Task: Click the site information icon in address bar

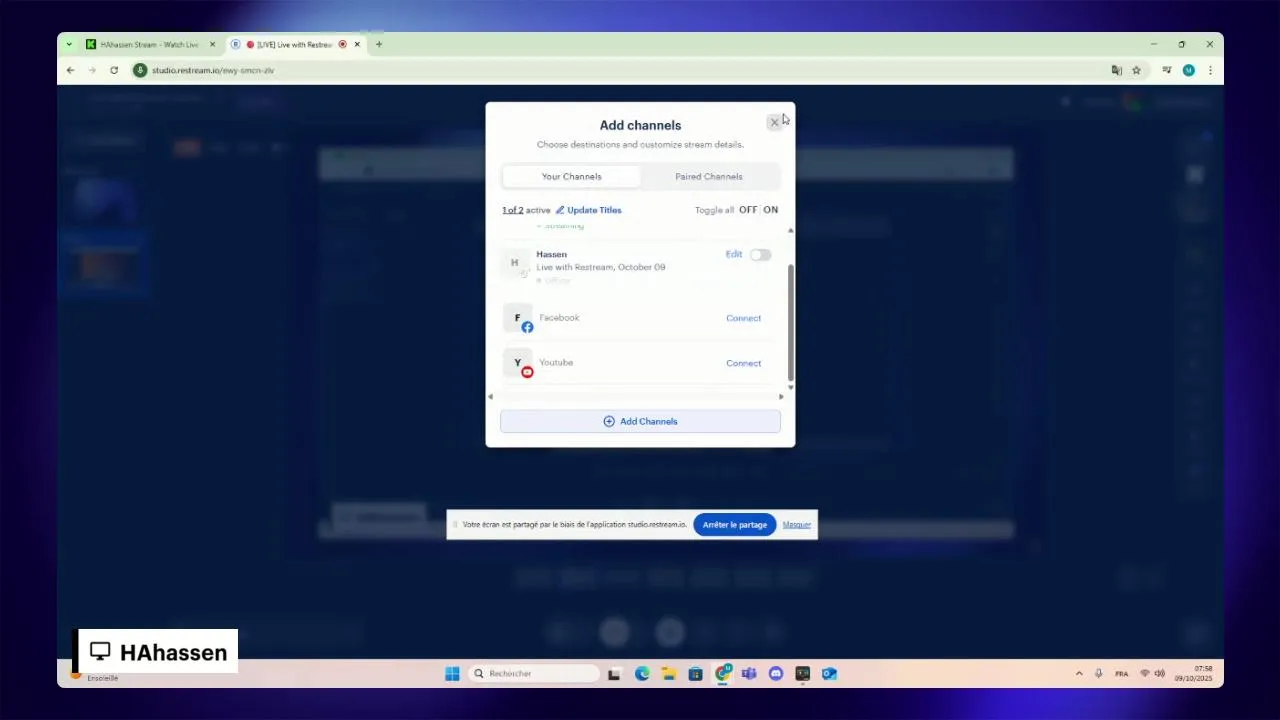Action: pos(140,70)
